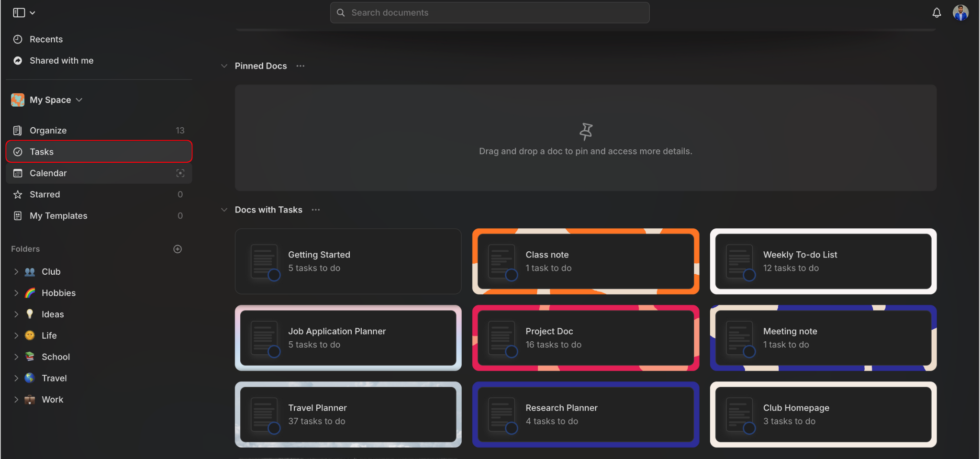Click the notification bell icon
Screen dimensions: 980x459
[936, 13]
